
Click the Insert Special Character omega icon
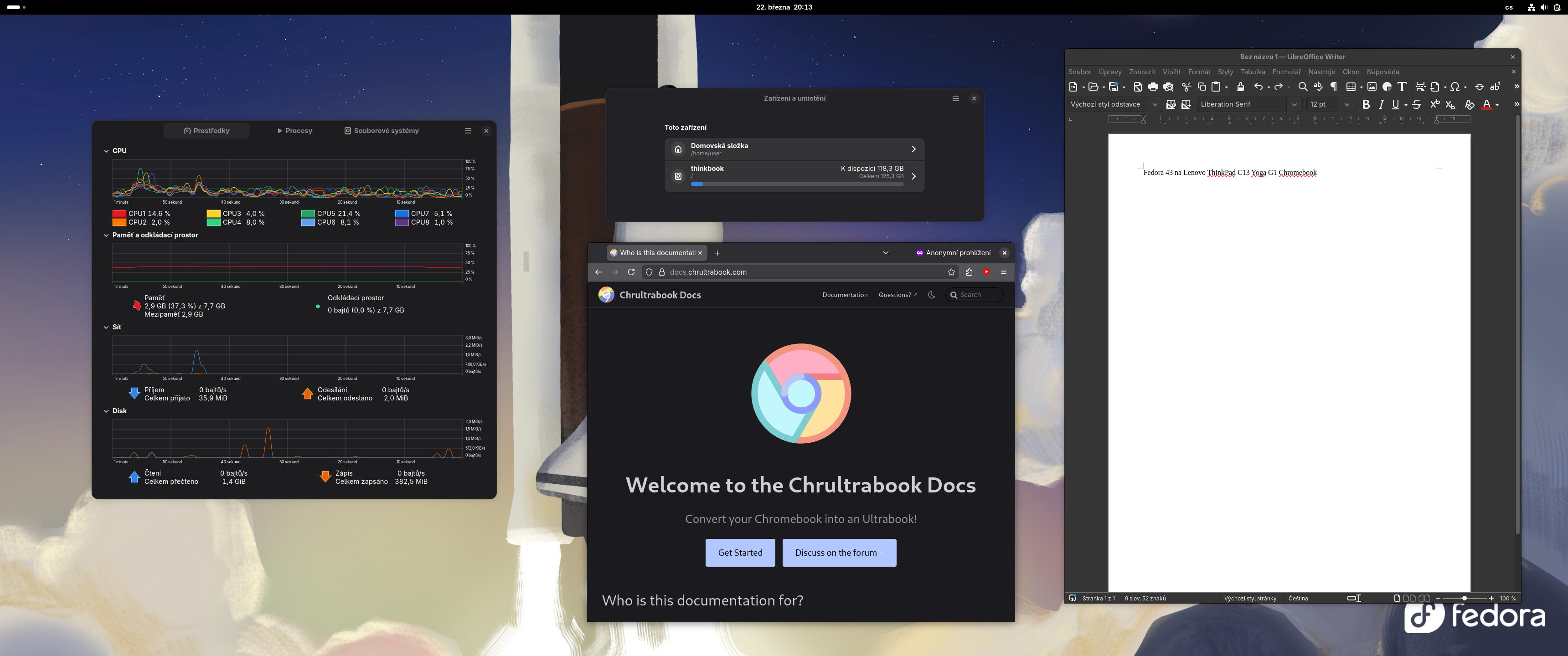coord(1455,87)
